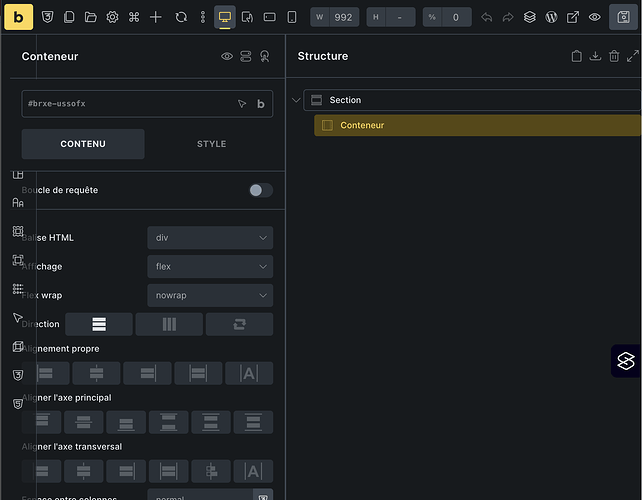The image size is (642, 500).
Task: Select end option for axe principal
Action: click(126, 422)
